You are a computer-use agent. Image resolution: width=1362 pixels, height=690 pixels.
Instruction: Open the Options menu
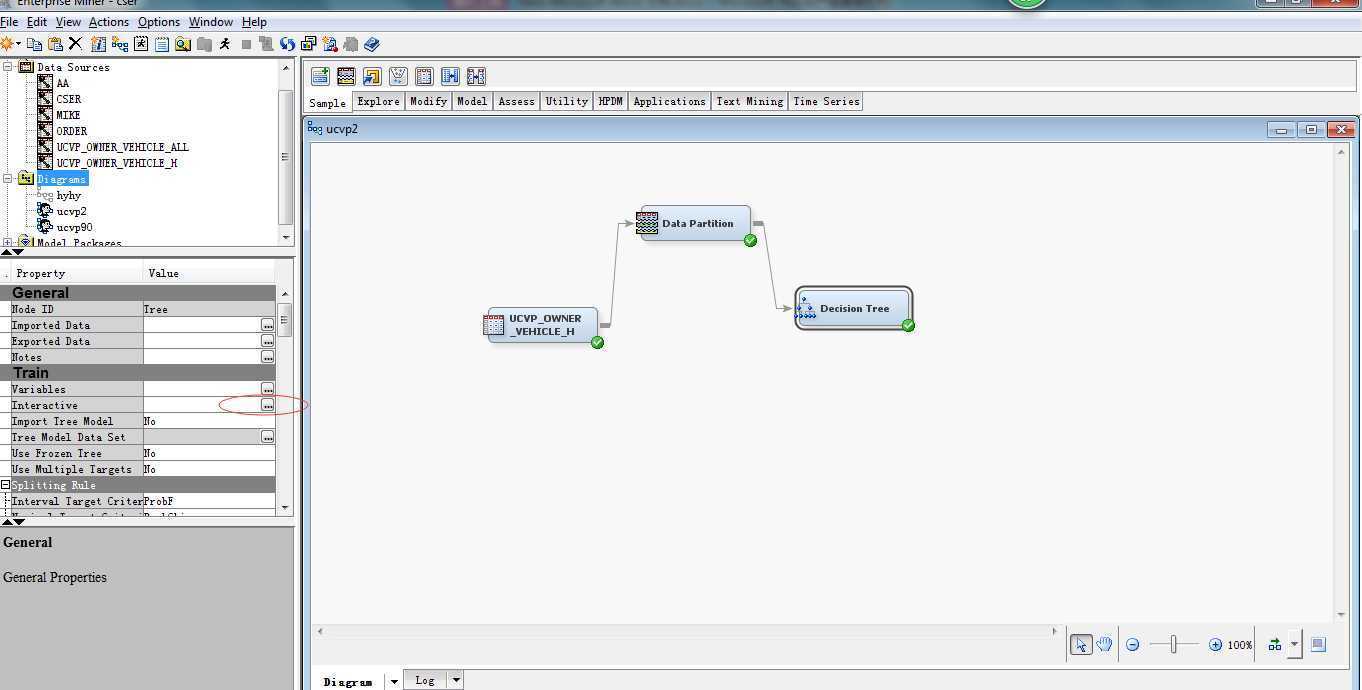159,21
